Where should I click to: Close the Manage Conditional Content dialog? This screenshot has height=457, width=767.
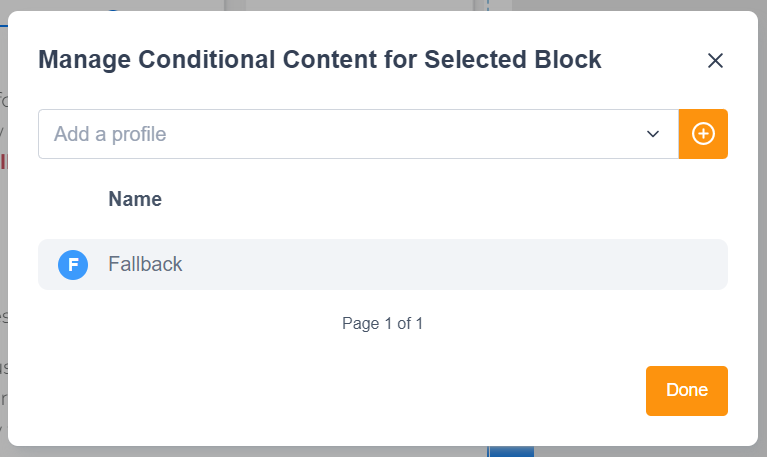715,61
